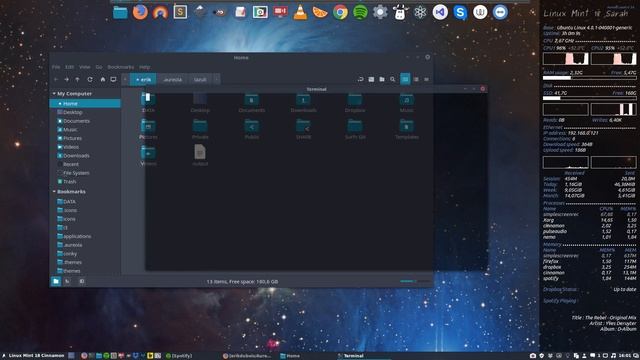Select the sardi path tab
The height and width of the screenshot is (360, 640).
coord(200,80)
